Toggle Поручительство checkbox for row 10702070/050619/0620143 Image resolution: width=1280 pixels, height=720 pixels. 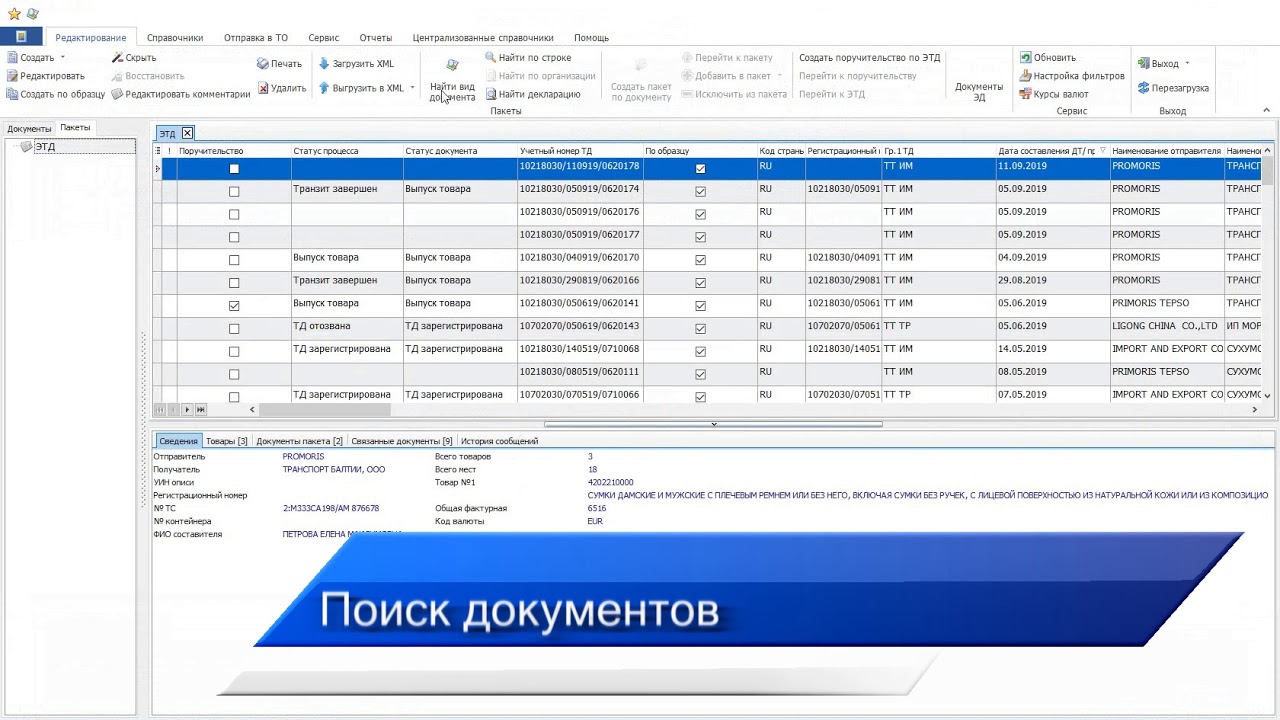pos(234,329)
